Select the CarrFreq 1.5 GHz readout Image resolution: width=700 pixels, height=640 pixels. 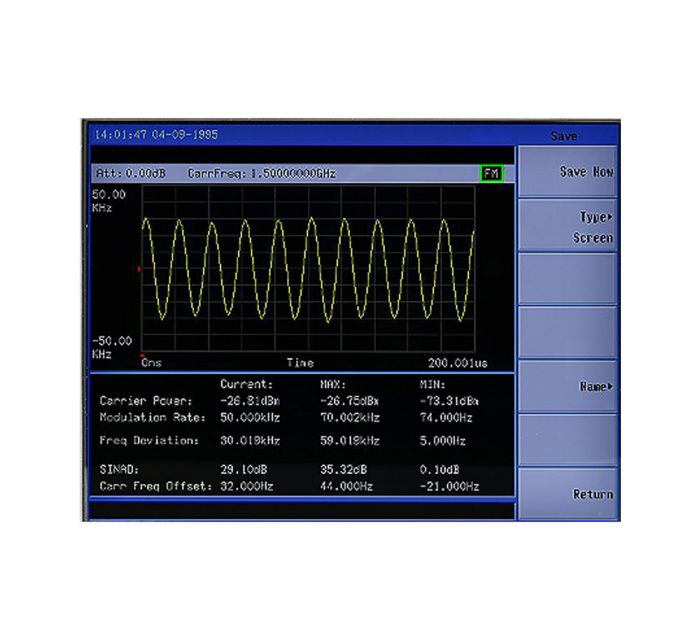(x=262, y=173)
